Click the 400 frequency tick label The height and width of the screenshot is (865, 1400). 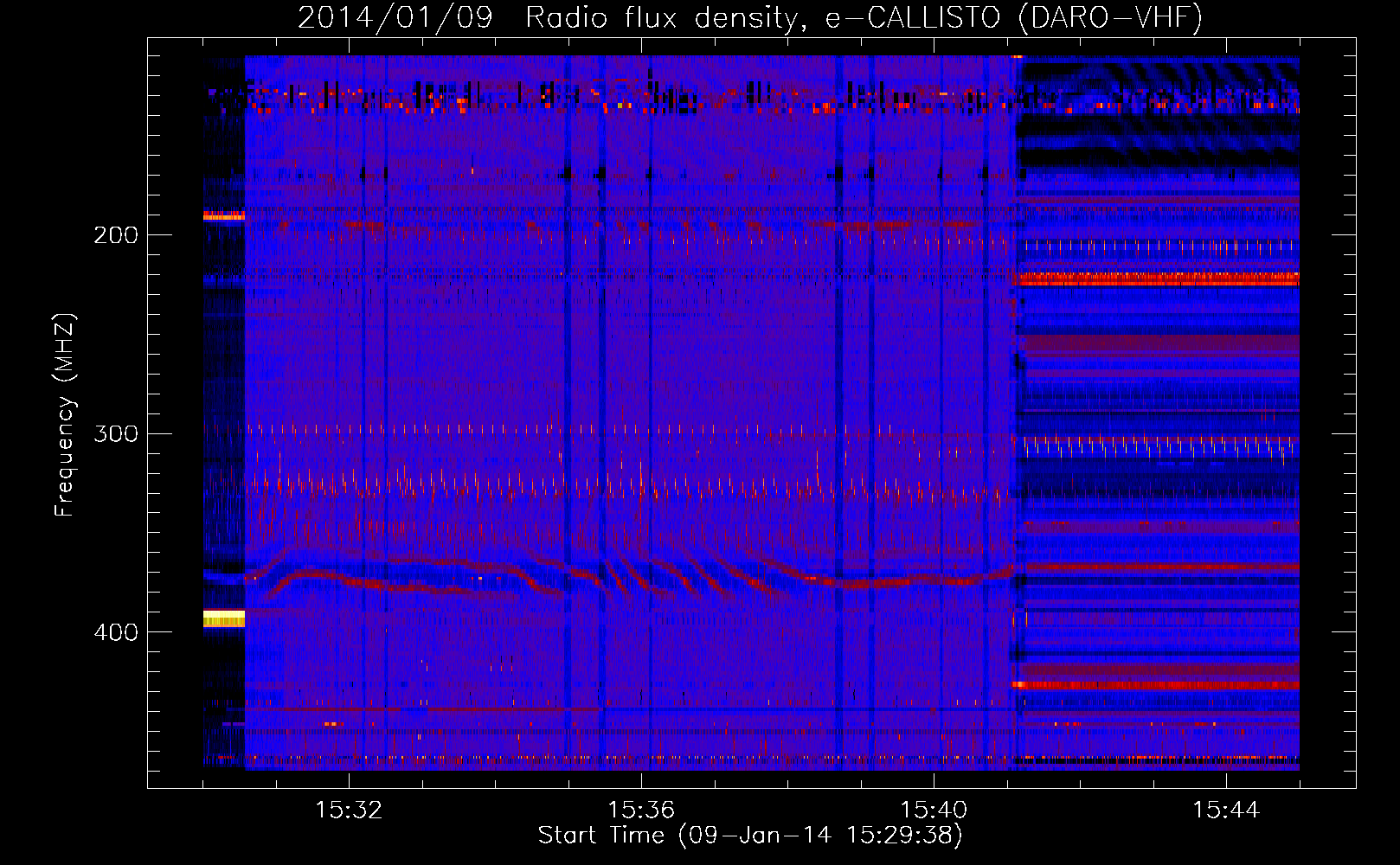pyautogui.click(x=116, y=632)
